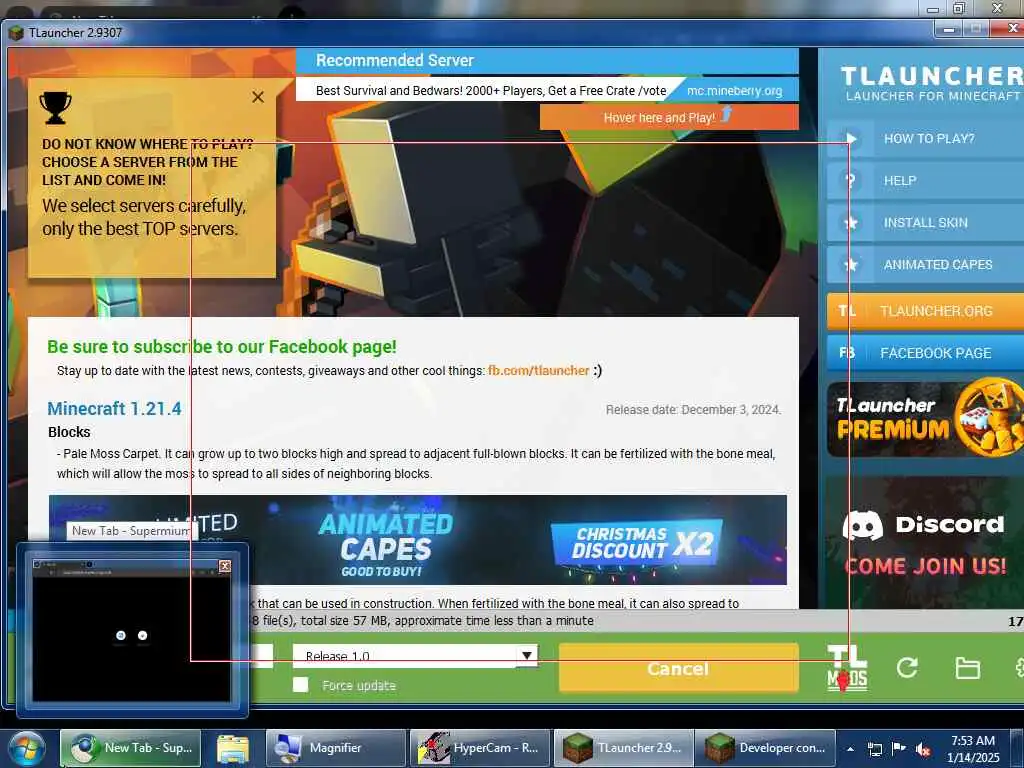1024x768 pixels.
Task: Switch to TLauncher taskbar button
Action: (x=624, y=748)
